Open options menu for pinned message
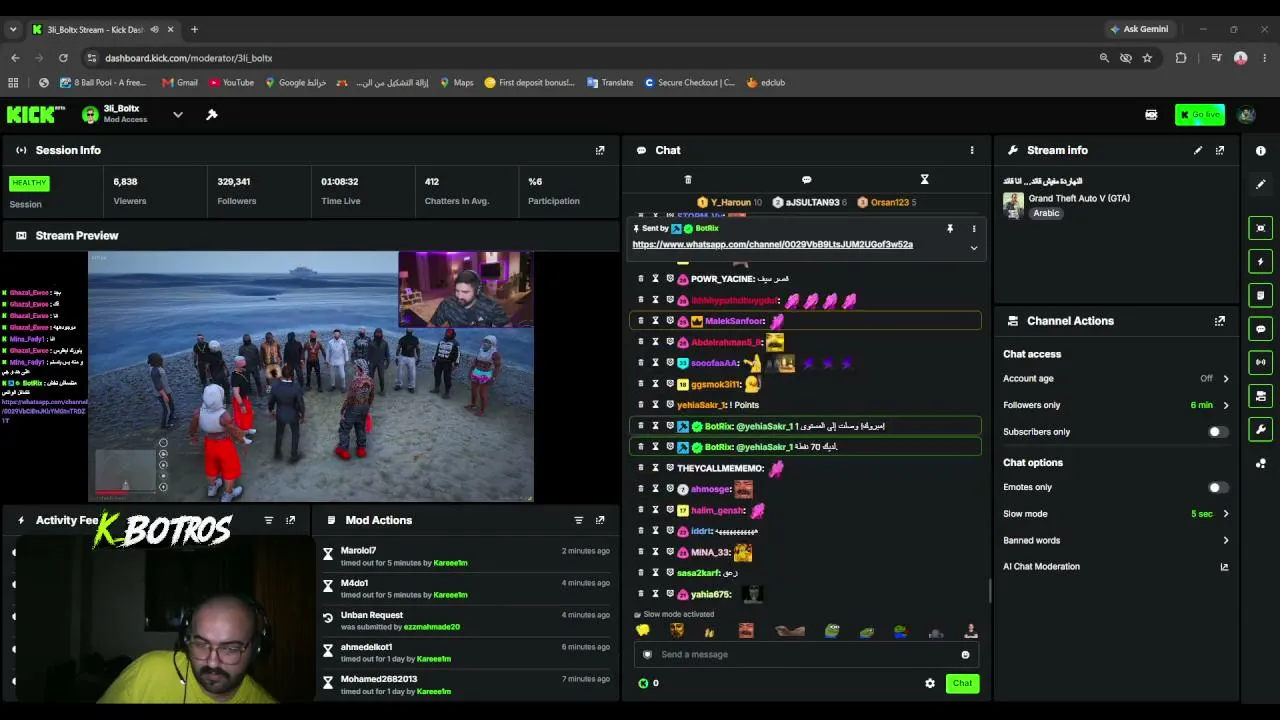 [974, 229]
